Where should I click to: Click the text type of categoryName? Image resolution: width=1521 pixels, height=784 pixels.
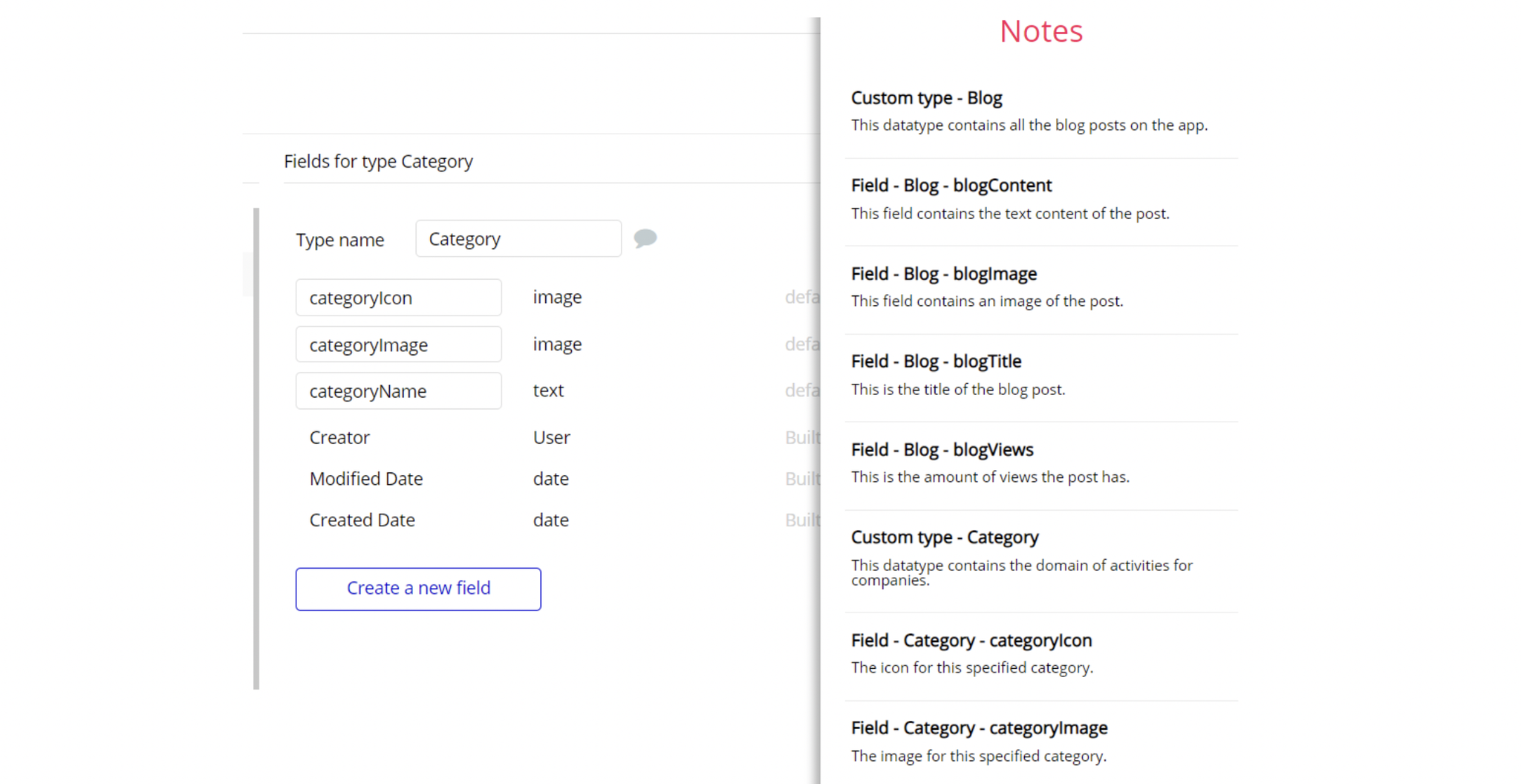coord(548,391)
